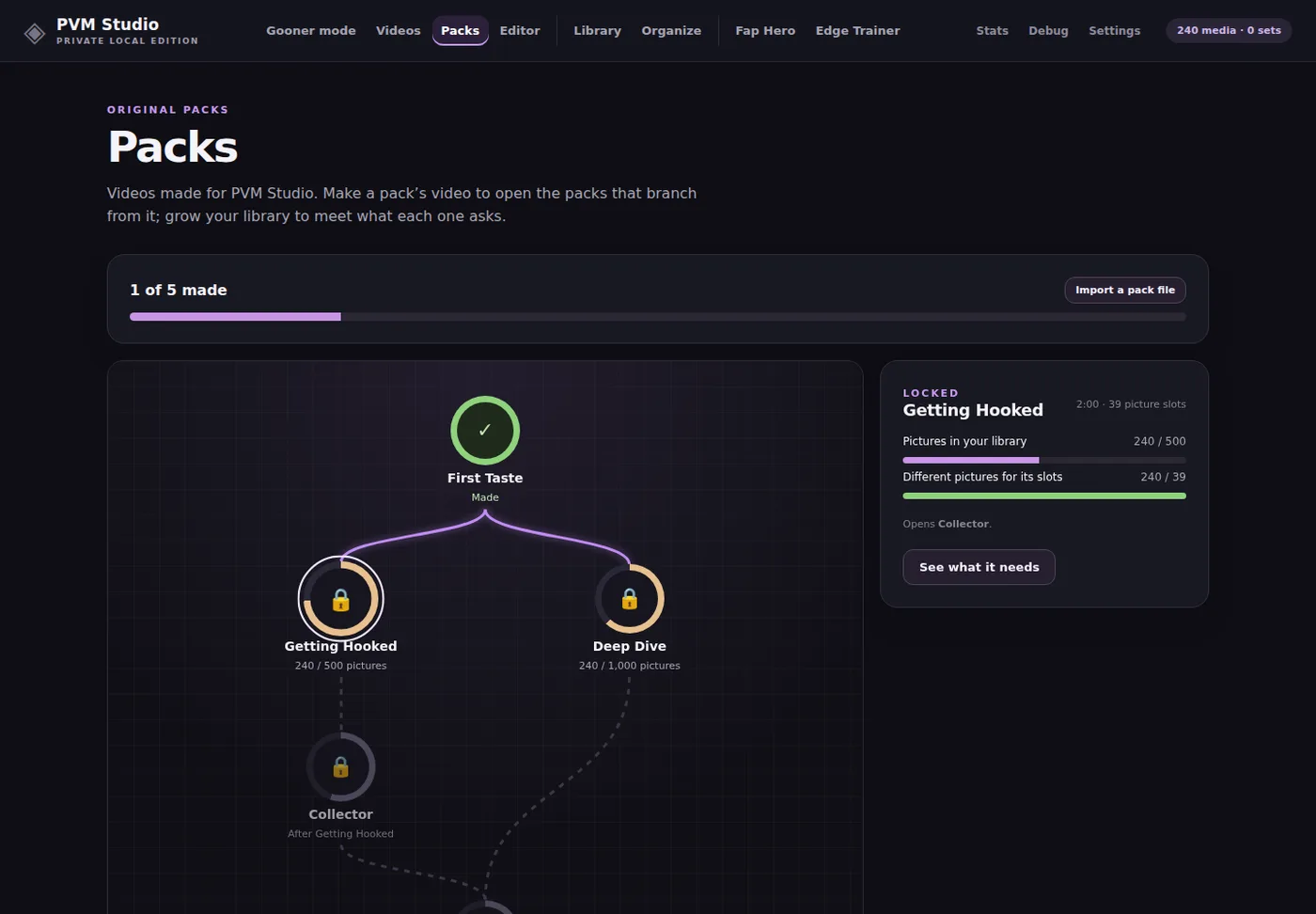Click the PVM Studio diamond logo icon

coord(35,34)
